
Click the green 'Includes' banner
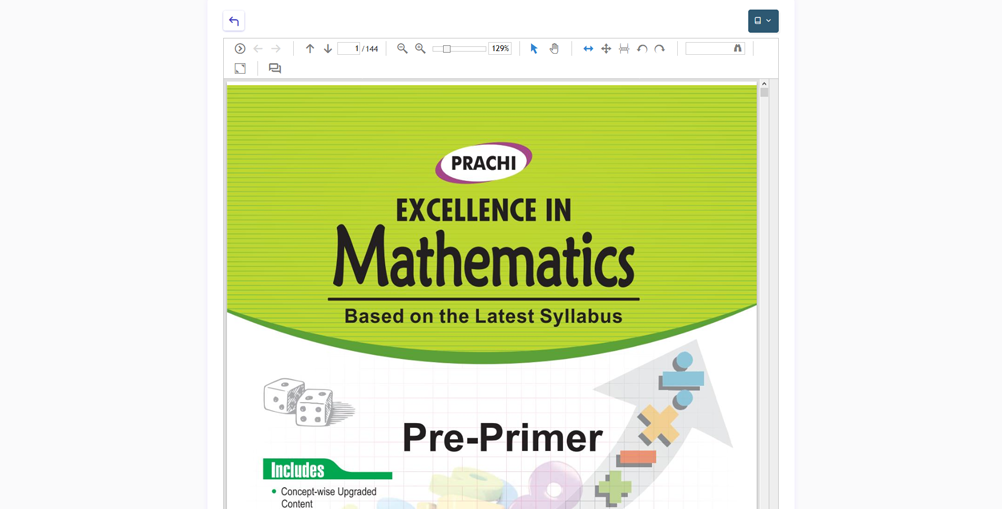click(x=327, y=469)
